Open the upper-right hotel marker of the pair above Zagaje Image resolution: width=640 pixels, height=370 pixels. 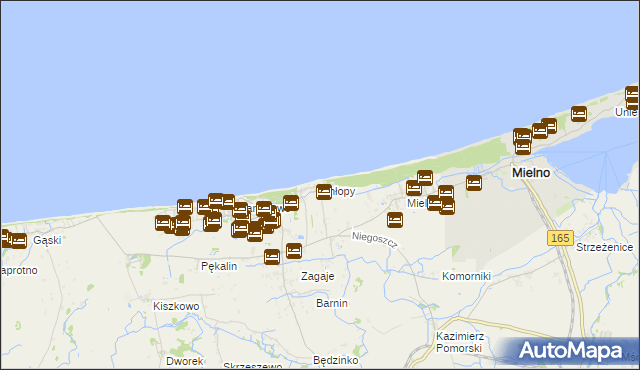pyautogui.click(x=294, y=251)
